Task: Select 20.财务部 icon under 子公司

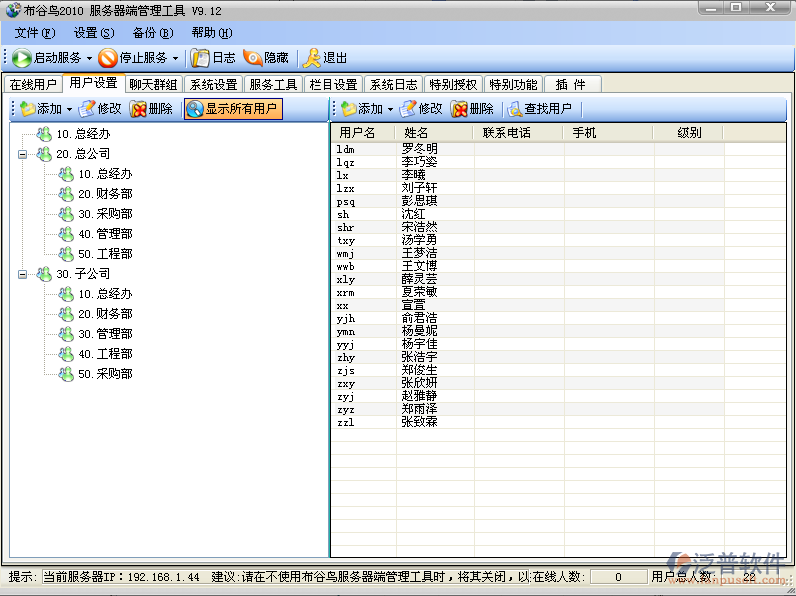Action: tap(66, 314)
